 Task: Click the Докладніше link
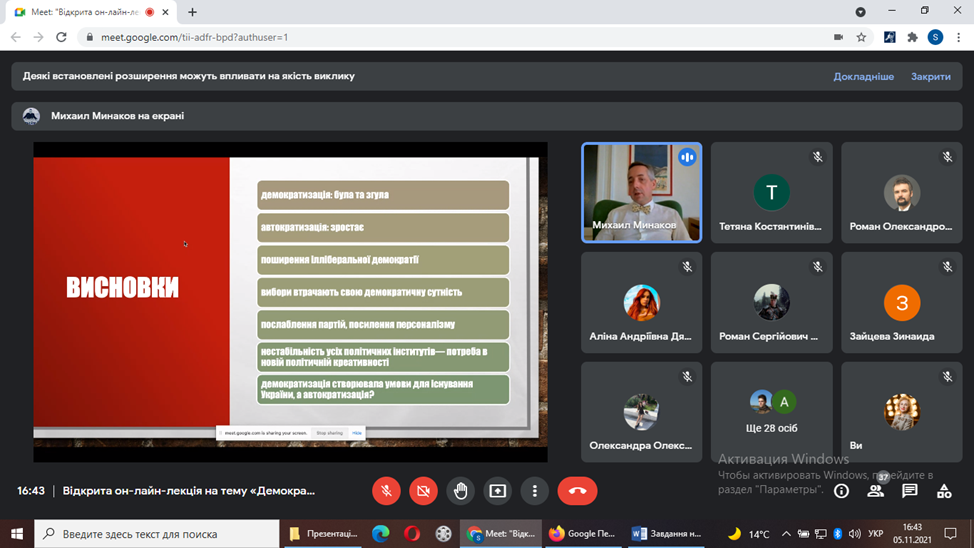(863, 76)
